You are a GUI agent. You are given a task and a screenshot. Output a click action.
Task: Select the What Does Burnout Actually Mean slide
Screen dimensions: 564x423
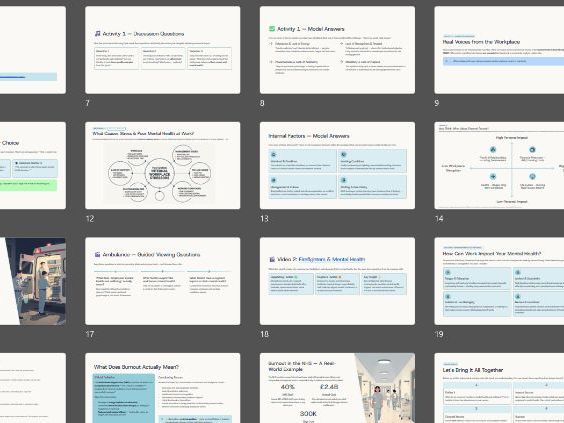(163, 388)
